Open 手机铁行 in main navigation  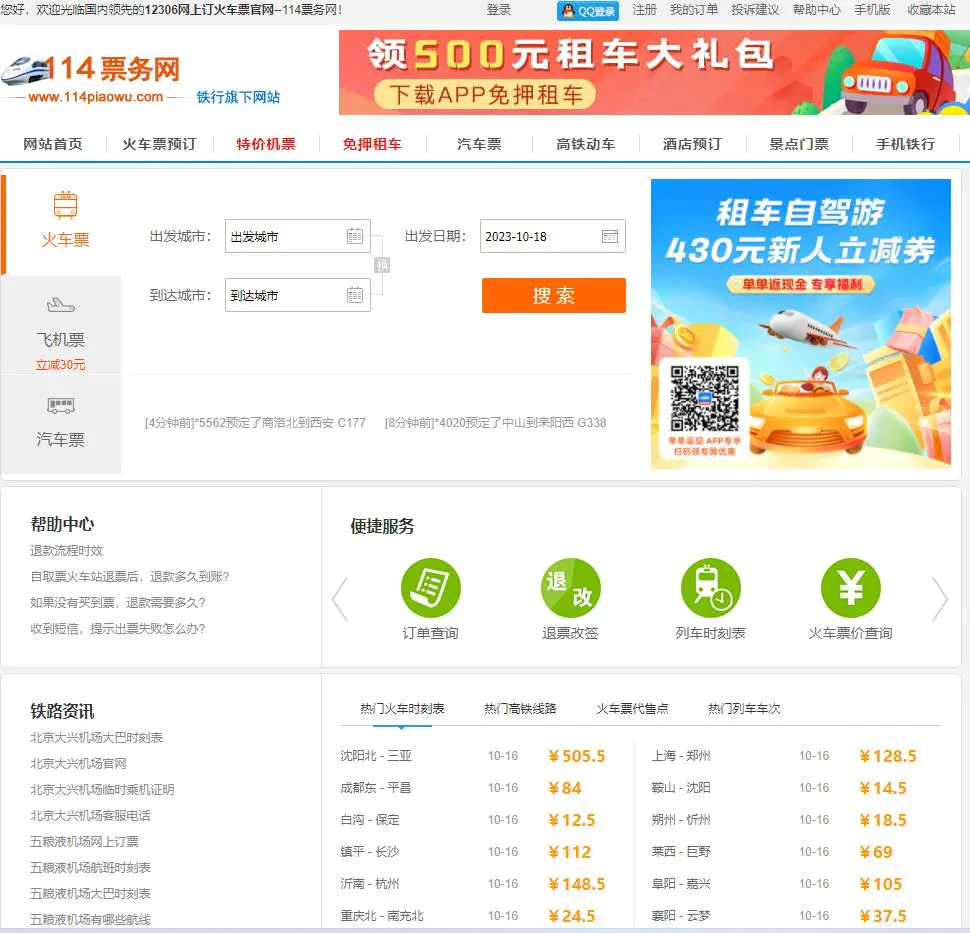coord(905,144)
